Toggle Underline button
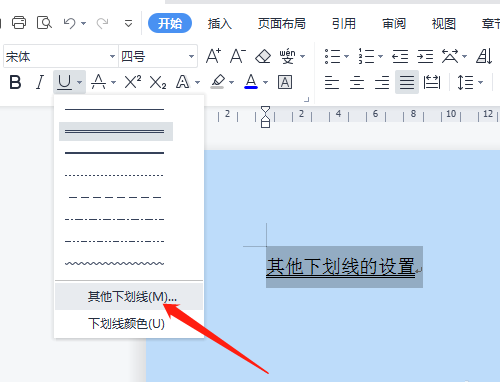 pos(64,82)
